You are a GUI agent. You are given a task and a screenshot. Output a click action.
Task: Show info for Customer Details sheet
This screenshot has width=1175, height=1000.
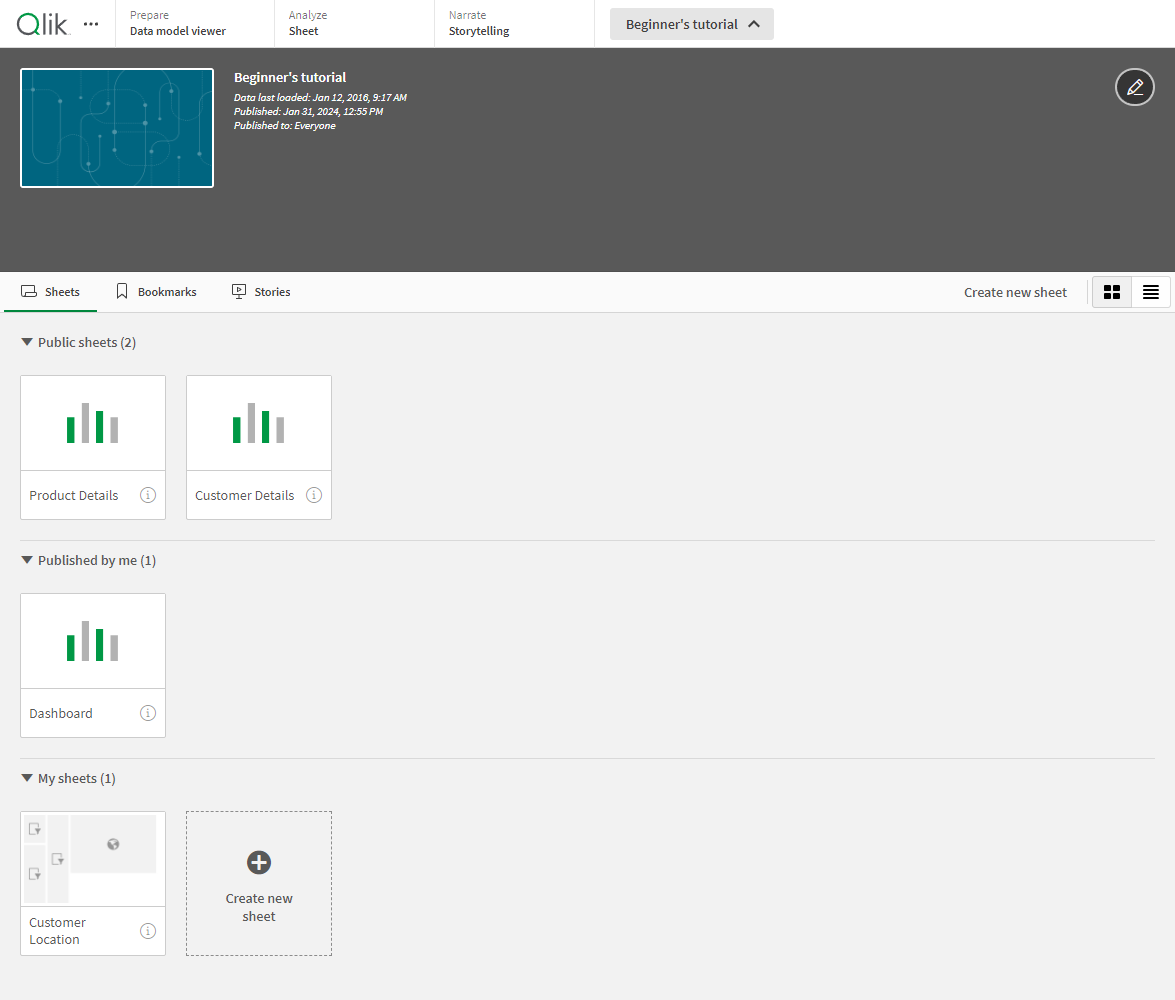(314, 495)
